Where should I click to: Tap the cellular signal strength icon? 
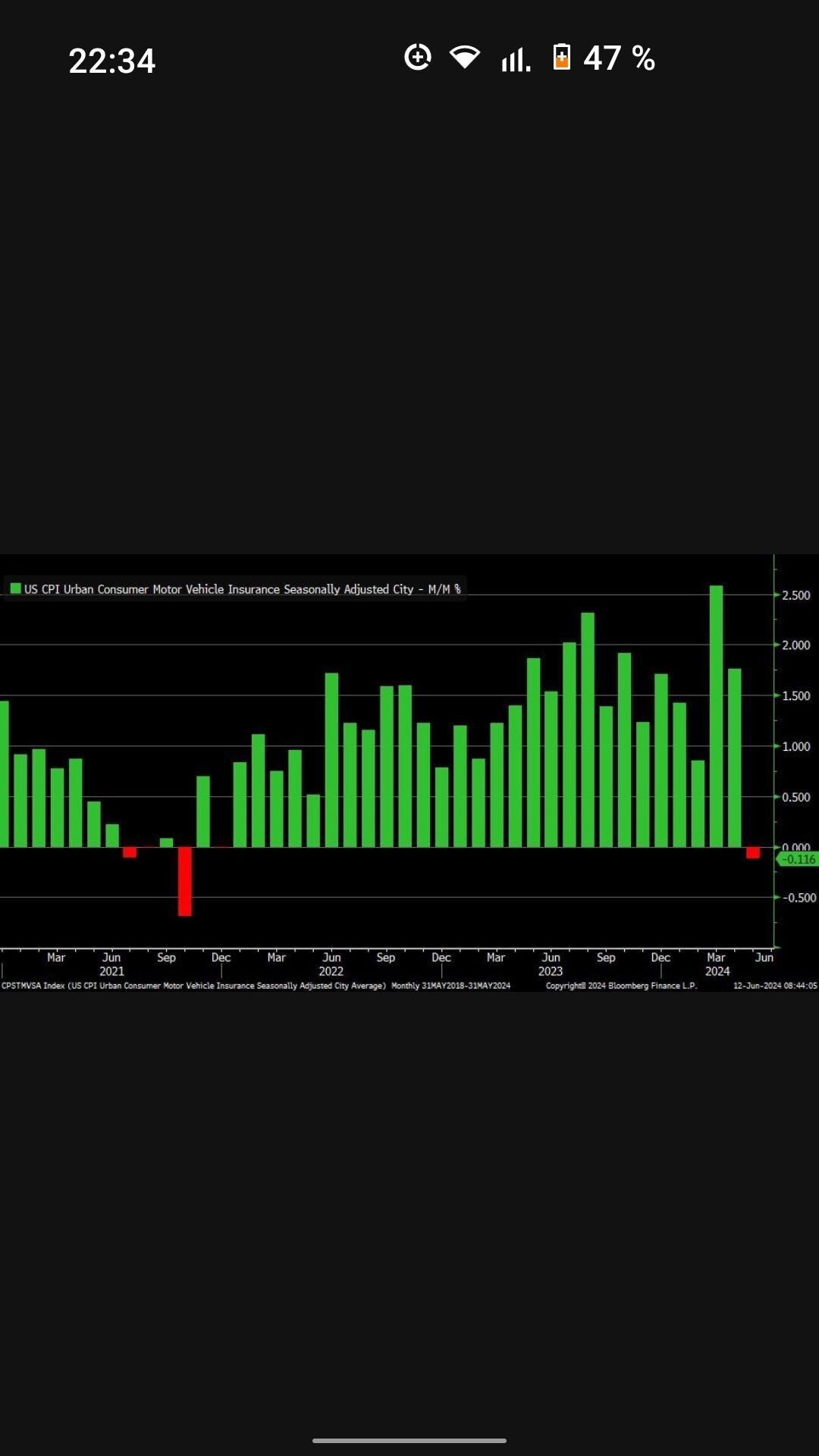pos(516,58)
